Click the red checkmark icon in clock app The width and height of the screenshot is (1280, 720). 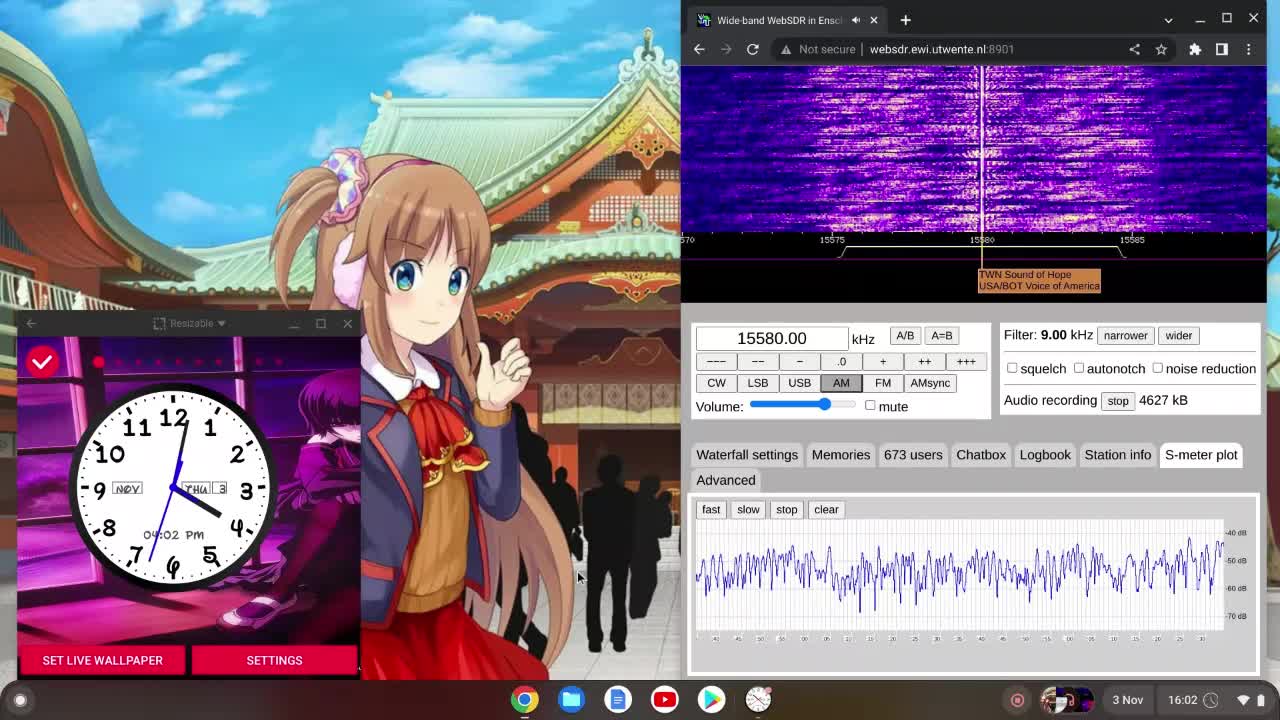(42, 362)
